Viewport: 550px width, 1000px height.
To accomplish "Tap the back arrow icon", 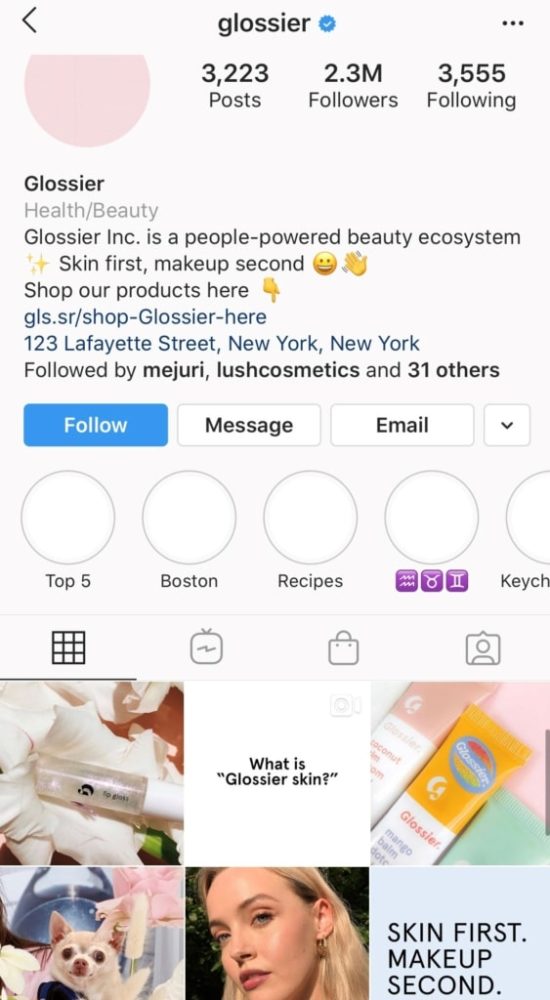I will click(29, 21).
